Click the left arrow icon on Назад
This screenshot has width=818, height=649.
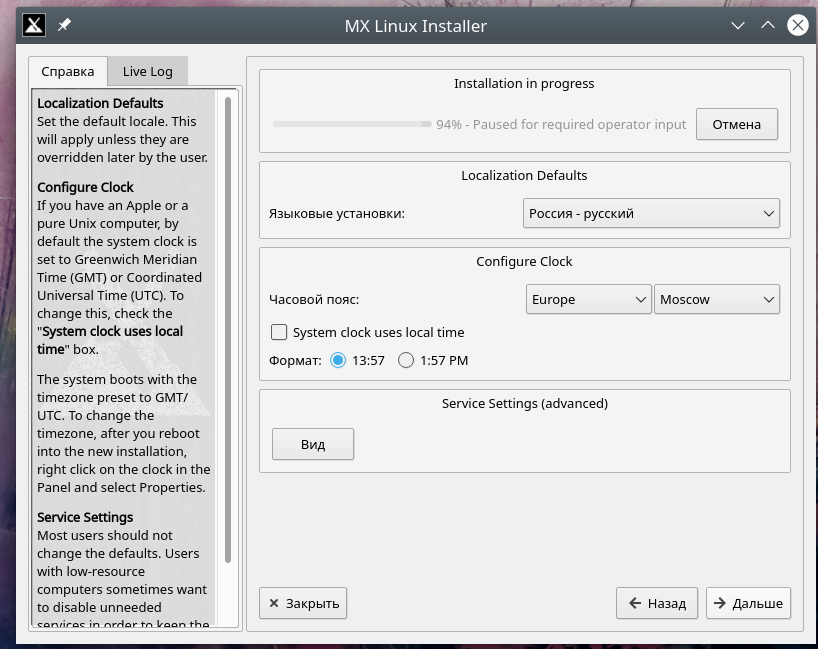point(634,603)
